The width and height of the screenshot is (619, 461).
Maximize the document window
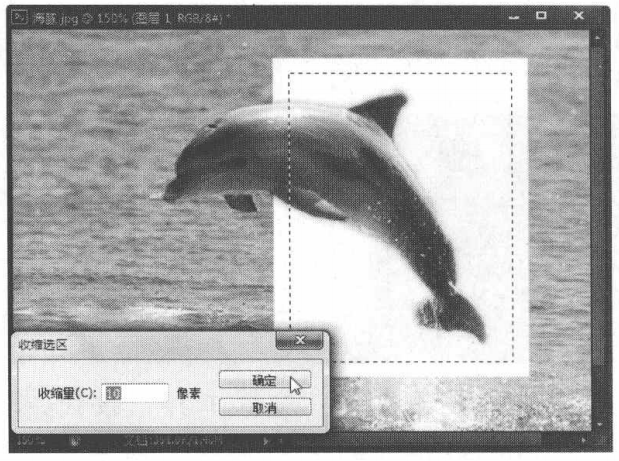541,15
